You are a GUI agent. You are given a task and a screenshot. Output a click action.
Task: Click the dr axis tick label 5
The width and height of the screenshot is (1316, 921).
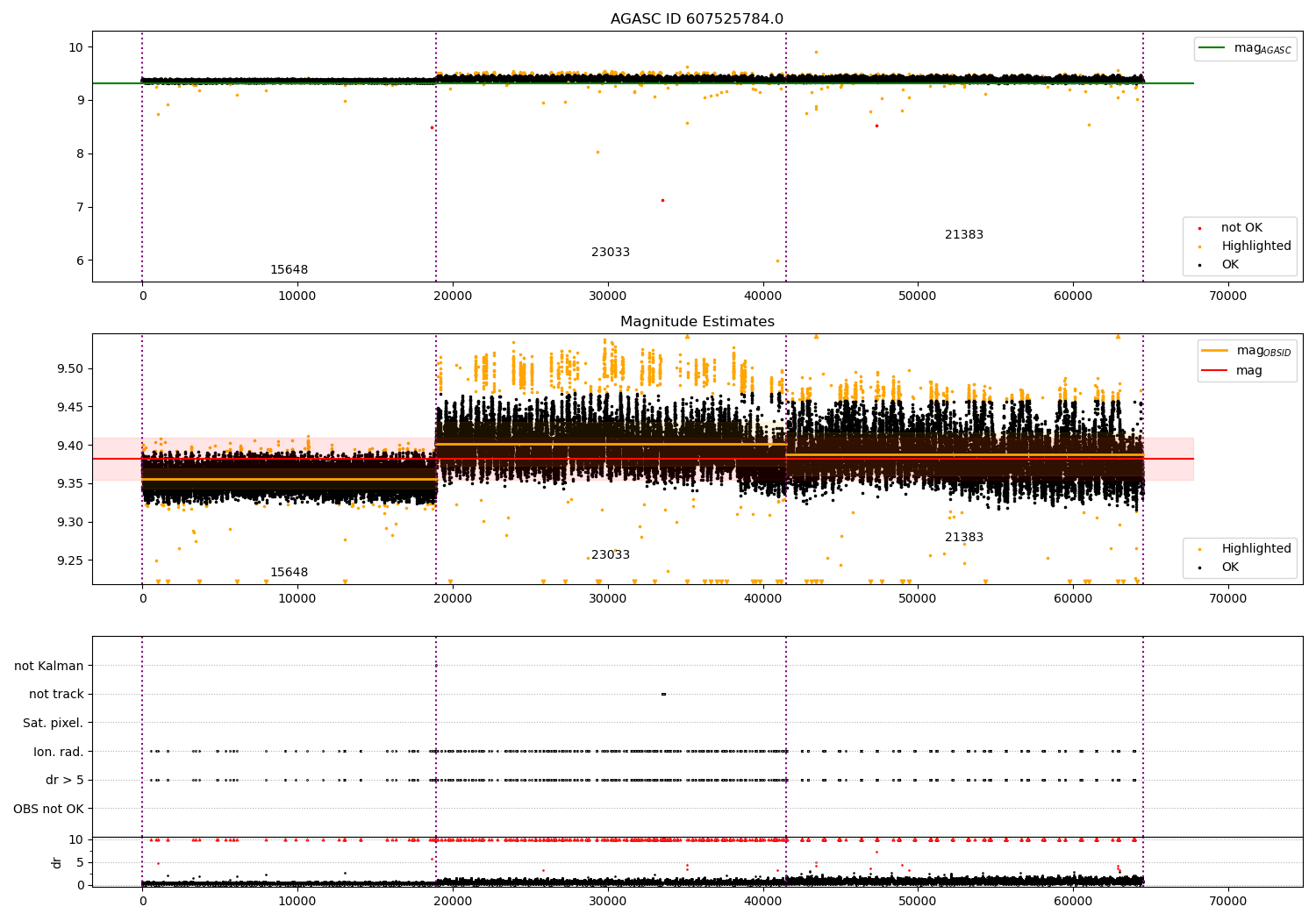pyautogui.click(x=81, y=862)
